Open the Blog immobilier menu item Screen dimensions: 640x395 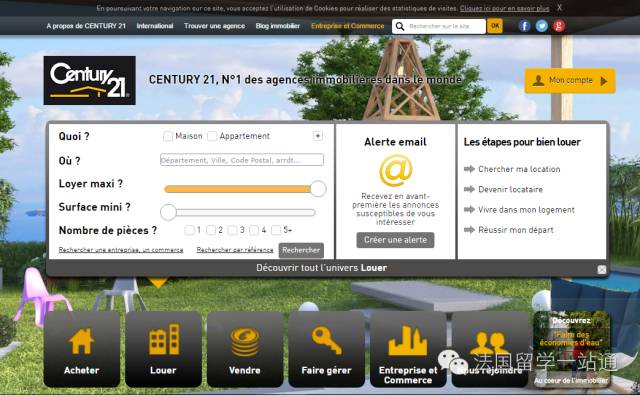[x=278, y=26]
